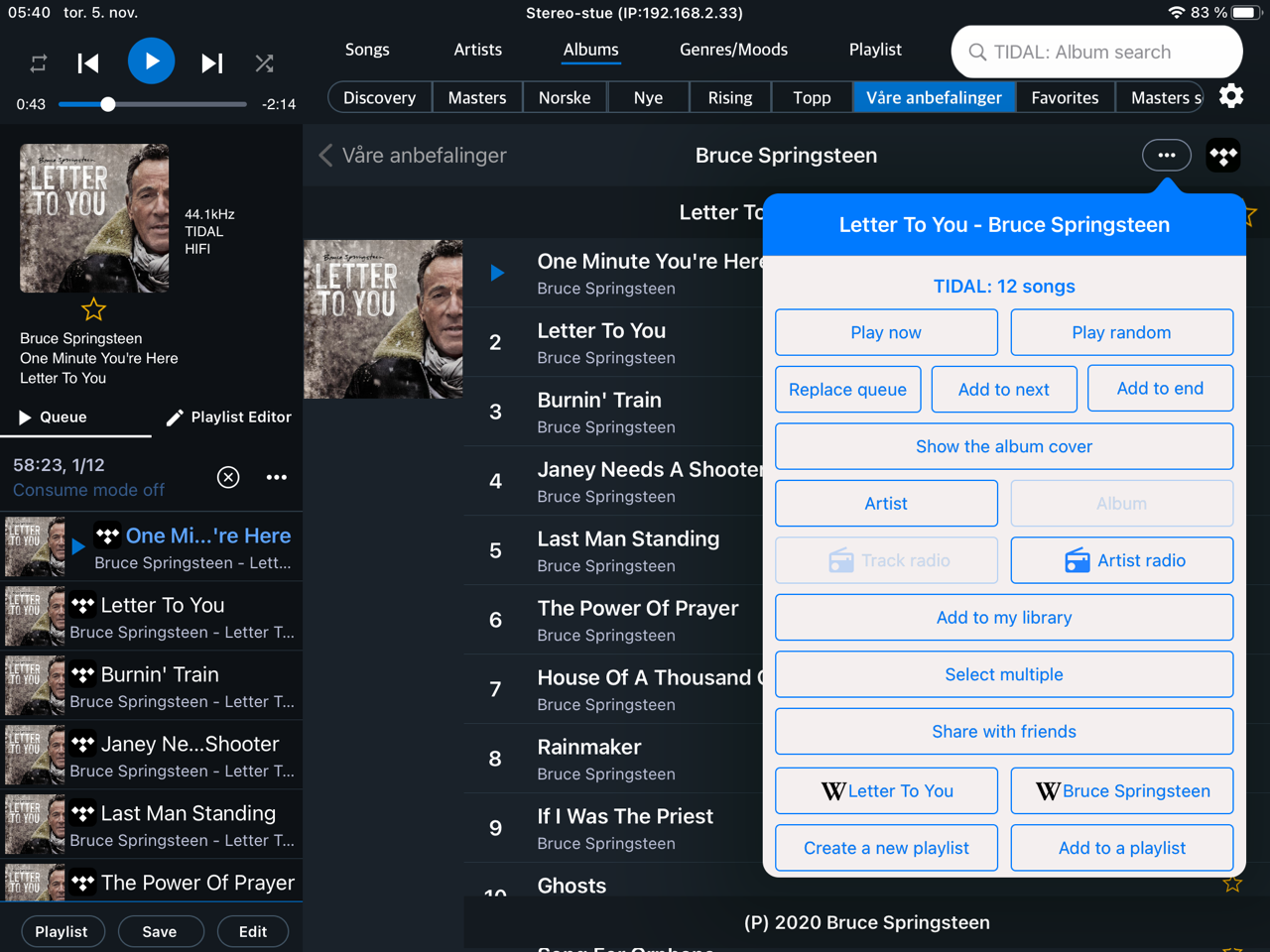1270x952 pixels.
Task: Select the Masters category
Action: [x=477, y=97]
